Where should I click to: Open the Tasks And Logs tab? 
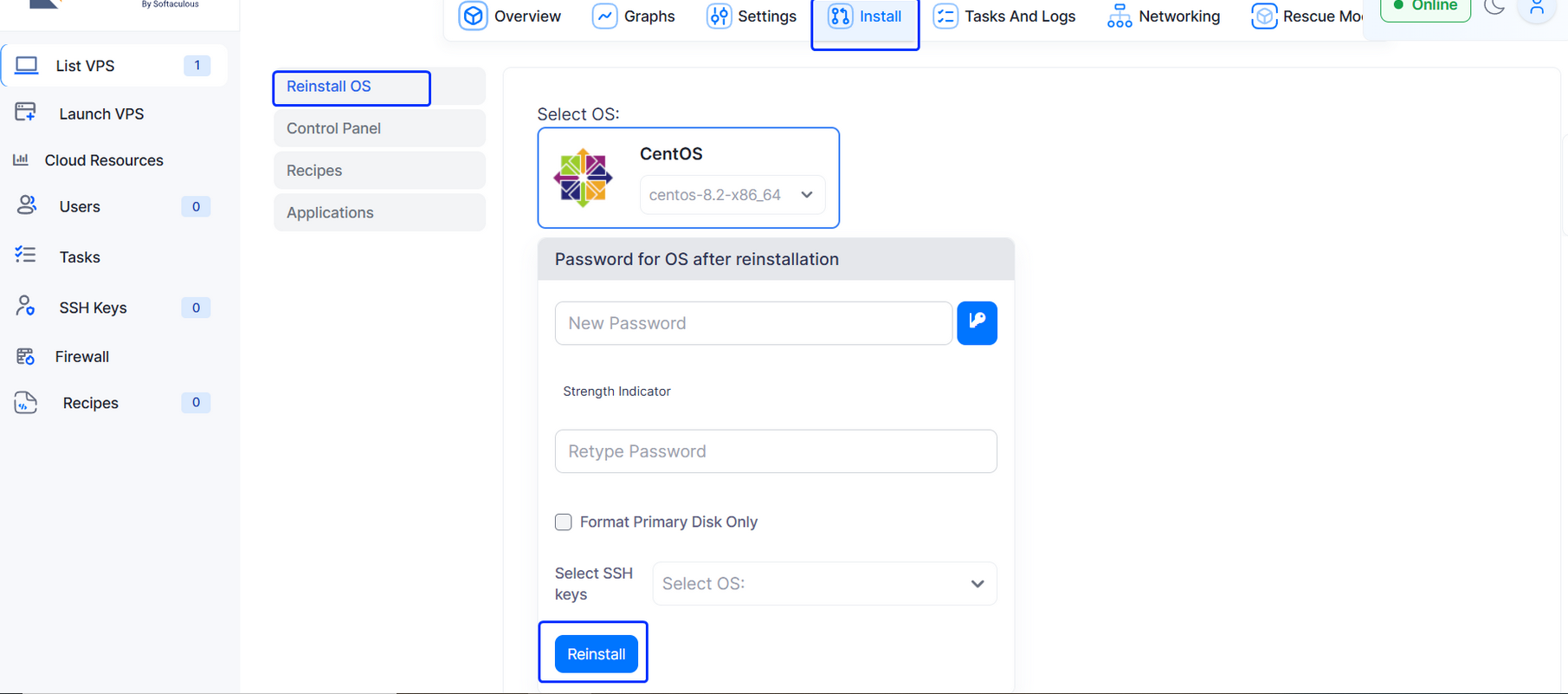point(1004,16)
